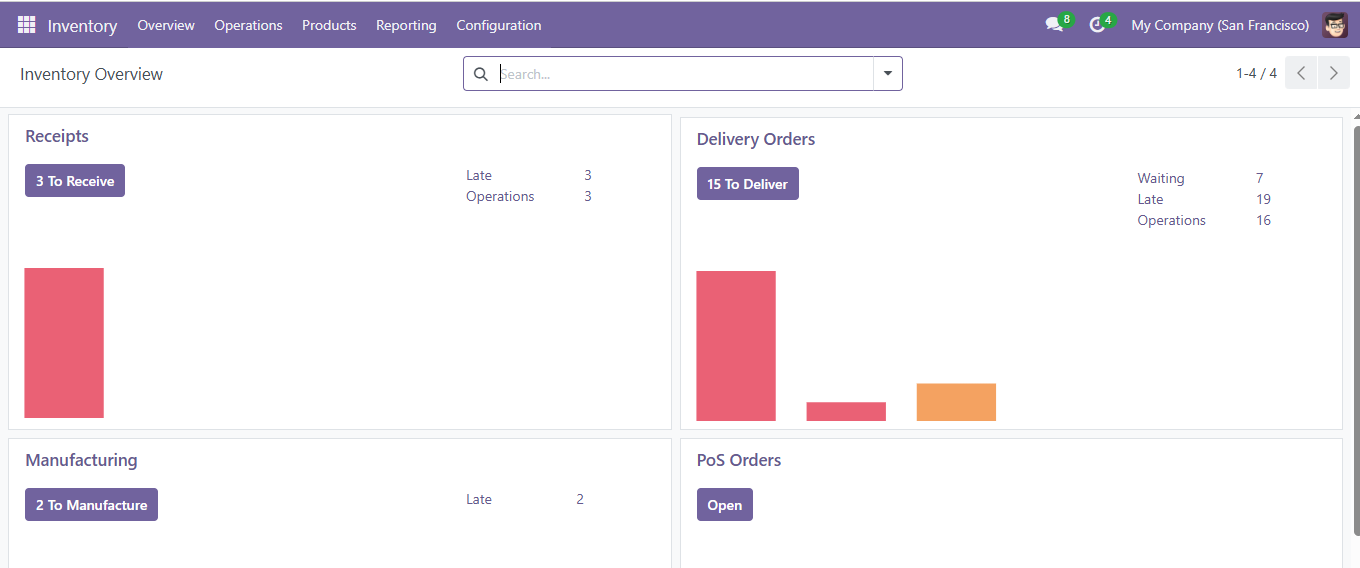Image resolution: width=1360 pixels, height=568 pixels.
Task: Go to previous page arrow
Action: [1301, 73]
